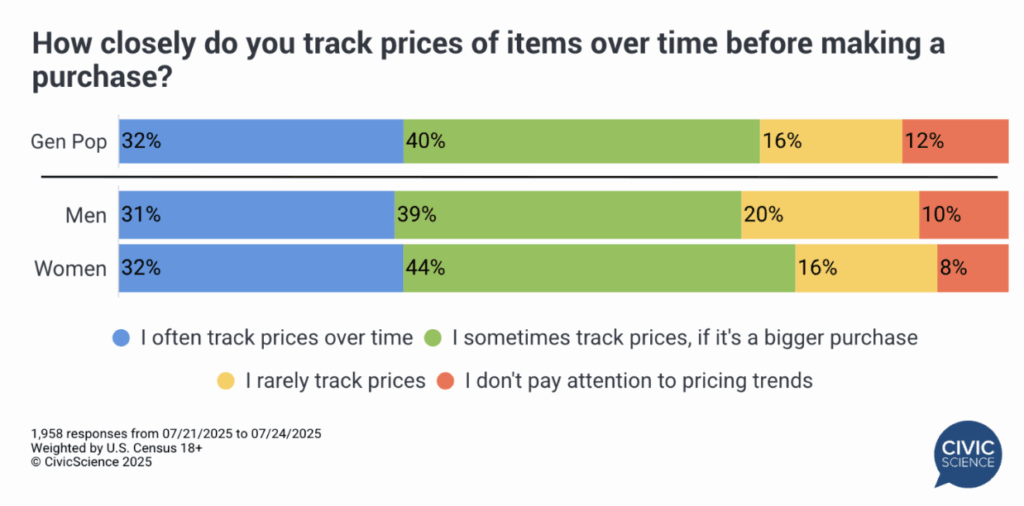The image size is (1024, 506).
Task: Click the blue legend dot for often track prices
Action: click(122, 338)
